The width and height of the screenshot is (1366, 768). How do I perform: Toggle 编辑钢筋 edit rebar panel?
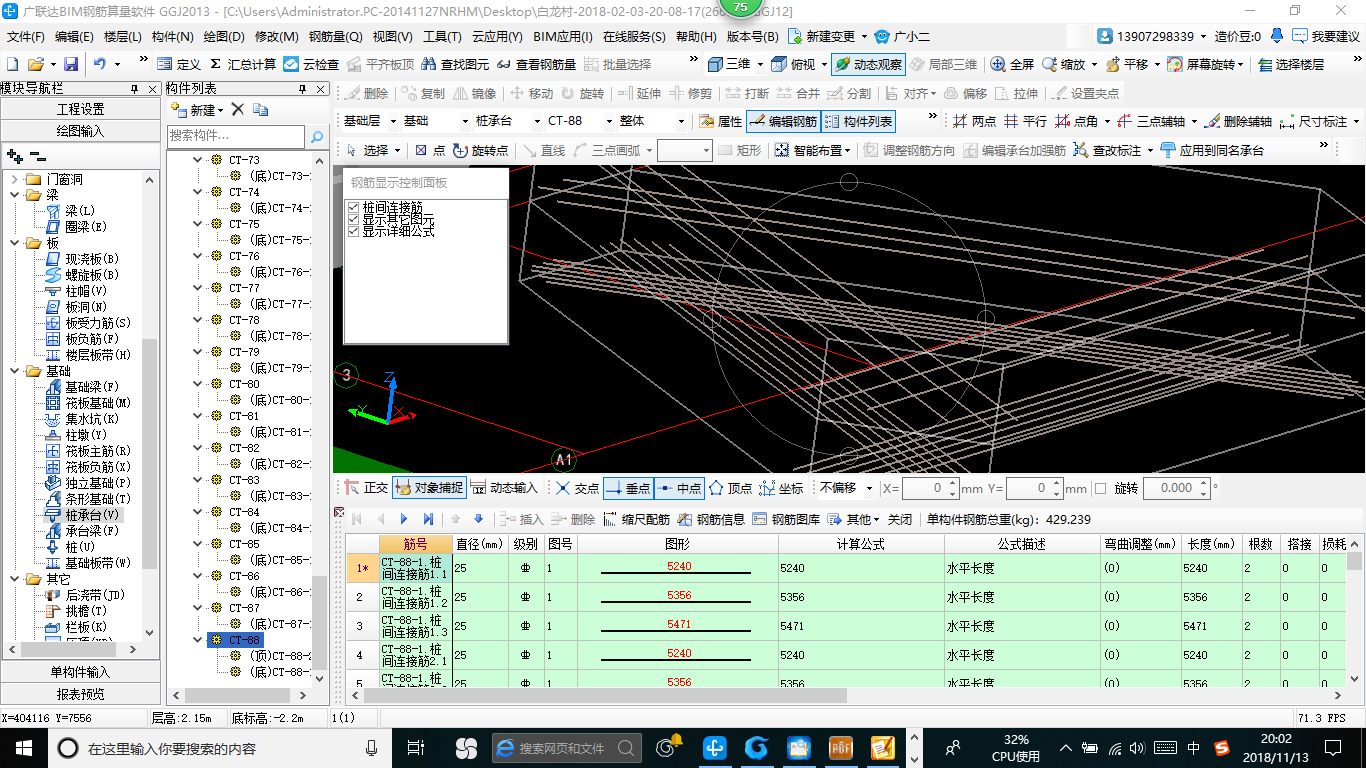point(783,122)
